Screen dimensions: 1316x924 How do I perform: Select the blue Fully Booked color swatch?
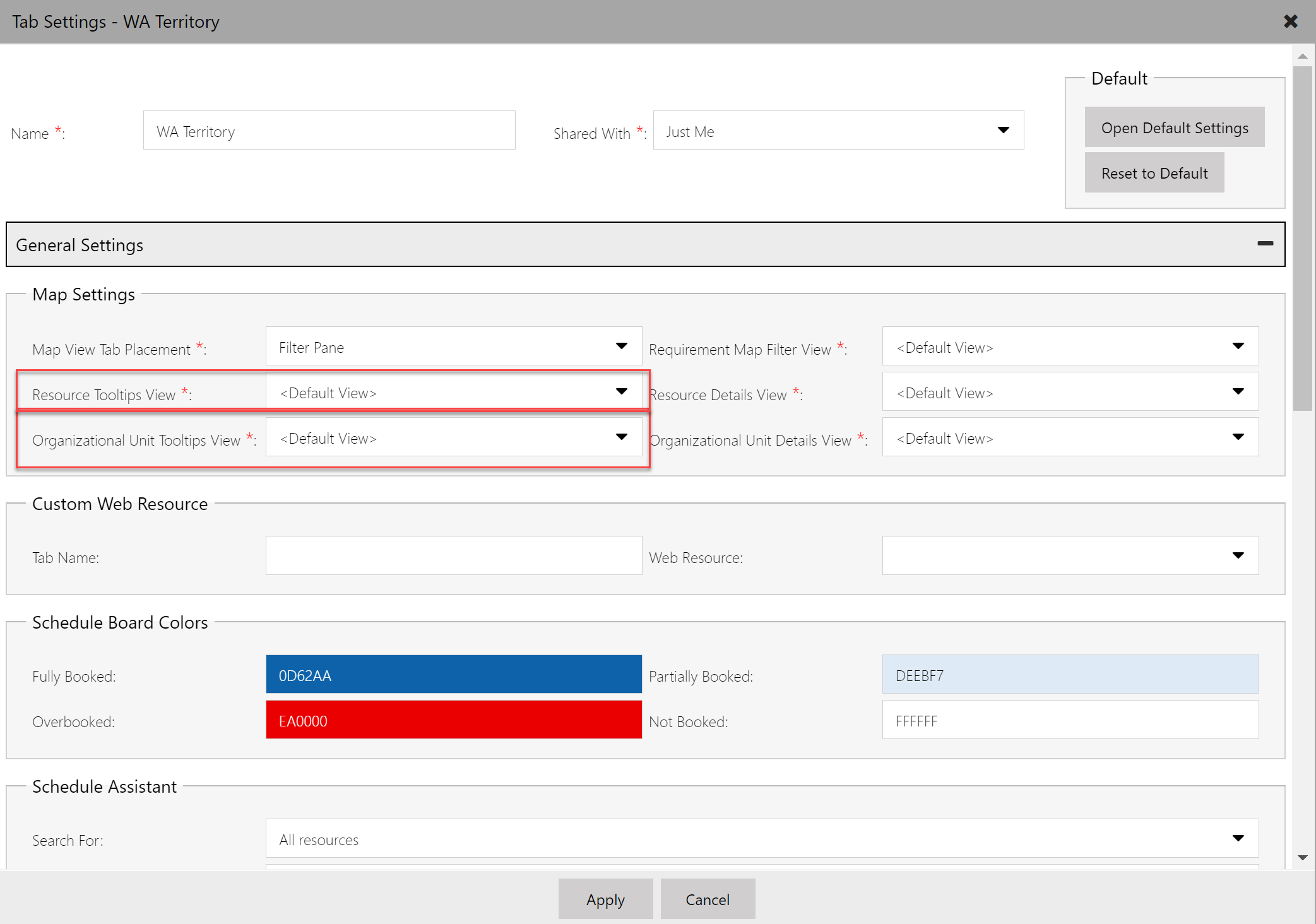point(453,674)
